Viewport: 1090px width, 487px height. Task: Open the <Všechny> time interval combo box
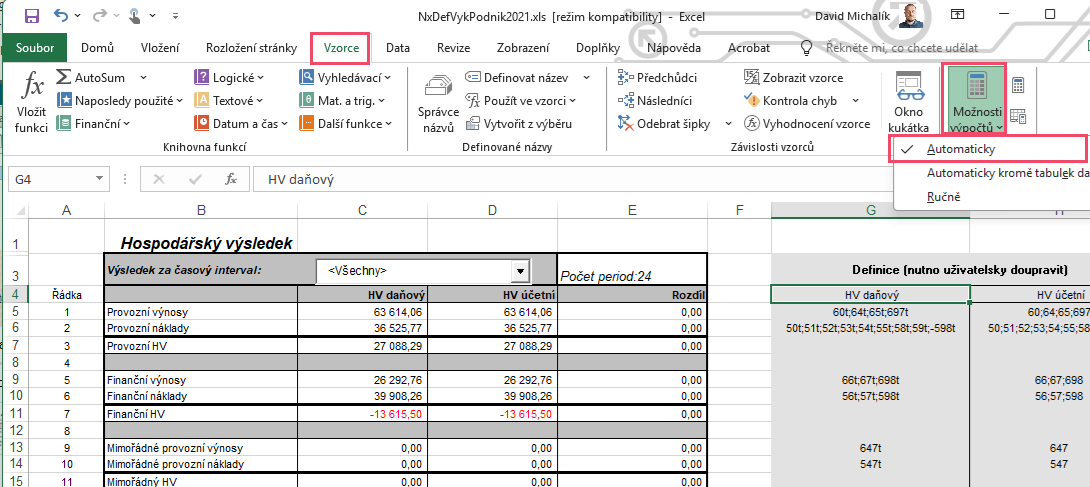pos(519,271)
